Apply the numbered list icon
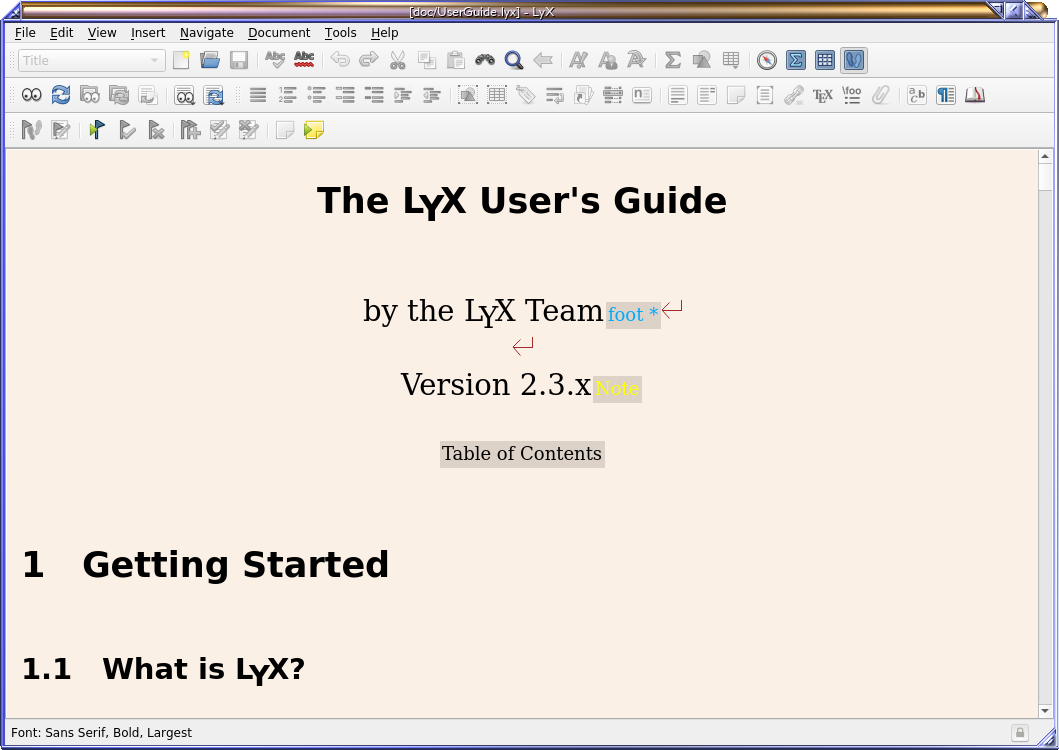The height and width of the screenshot is (750, 1059). pyautogui.click(x=287, y=95)
